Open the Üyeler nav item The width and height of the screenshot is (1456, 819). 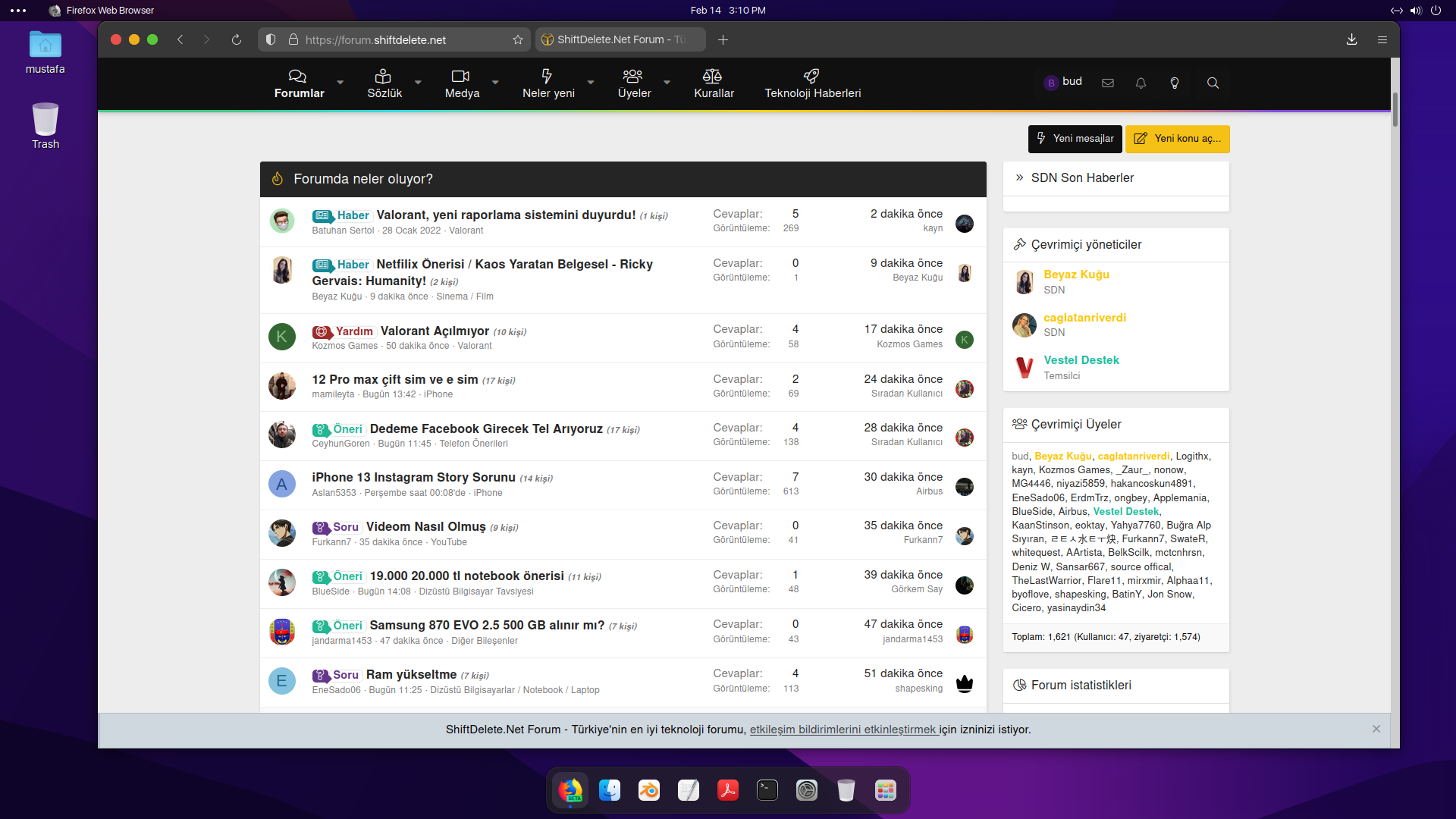(x=634, y=83)
